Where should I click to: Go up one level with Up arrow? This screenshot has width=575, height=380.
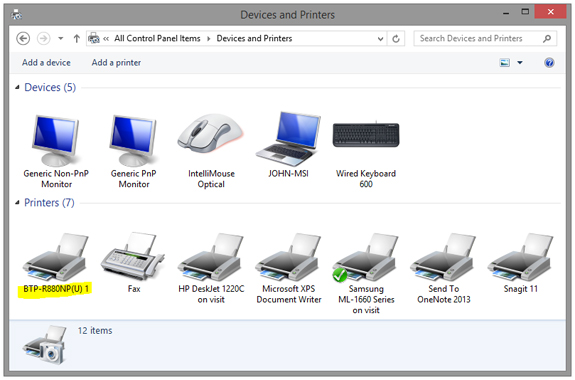coord(76,39)
